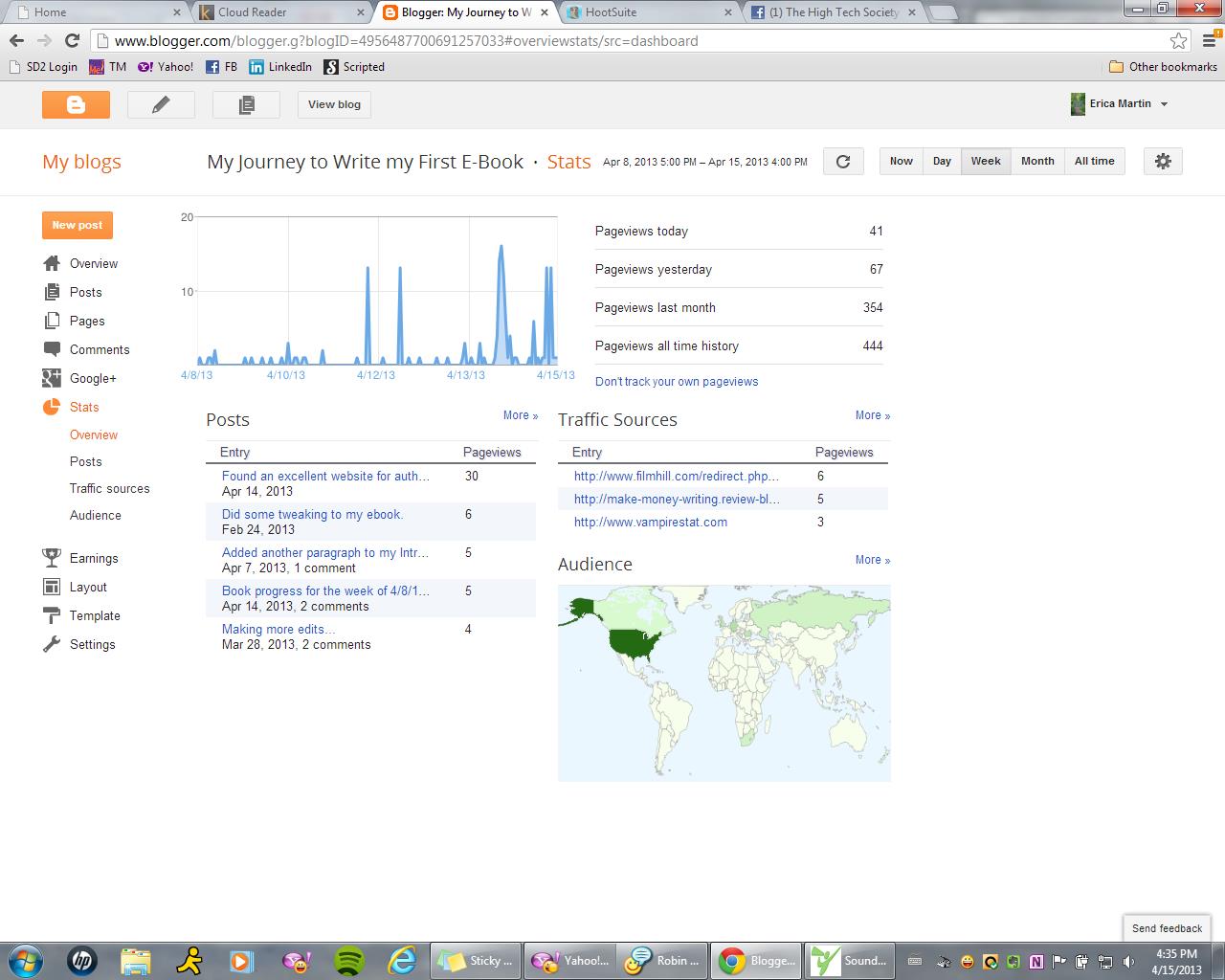This screenshot has width=1225, height=980.
Task: Open the posts list icon button
Action: [x=246, y=104]
